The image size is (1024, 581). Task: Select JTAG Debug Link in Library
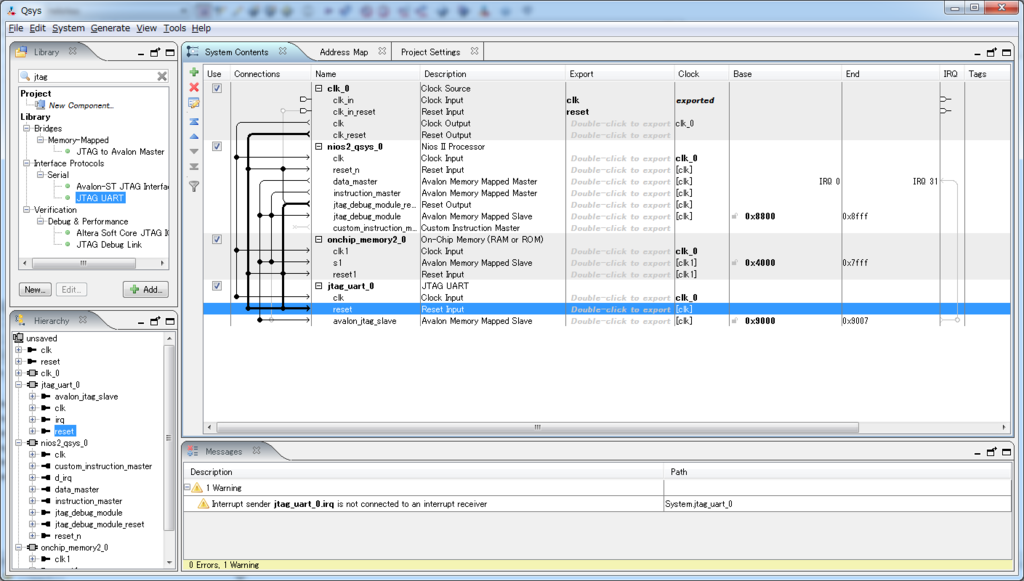click(x=108, y=244)
